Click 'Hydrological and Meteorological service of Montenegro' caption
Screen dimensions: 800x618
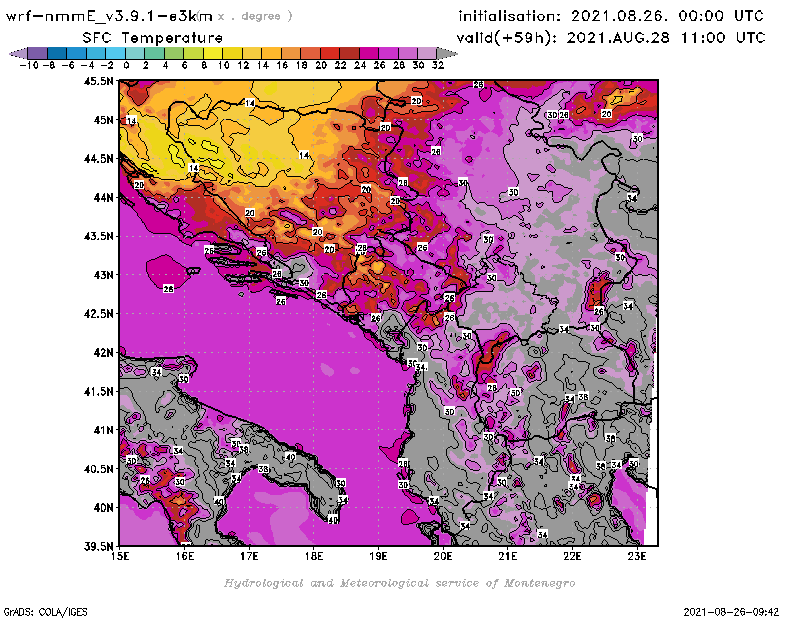pos(399,583)
